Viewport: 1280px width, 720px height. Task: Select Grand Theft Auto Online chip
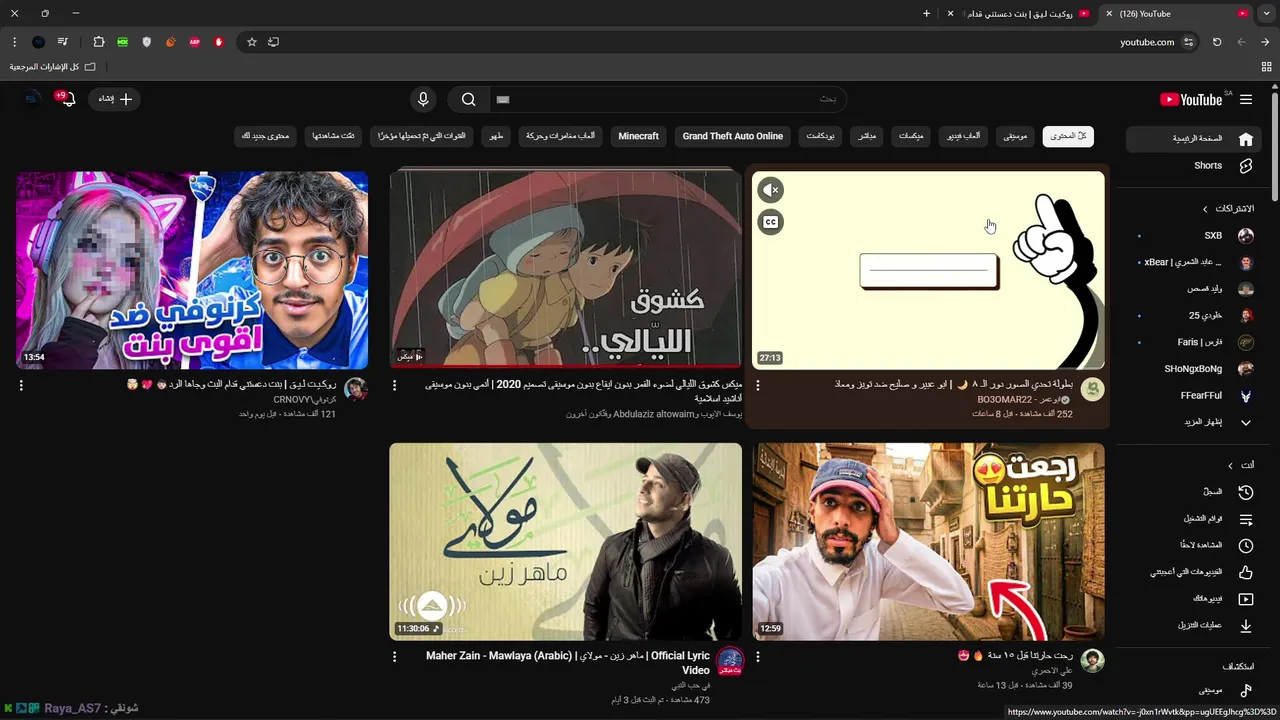coord(733,136)
